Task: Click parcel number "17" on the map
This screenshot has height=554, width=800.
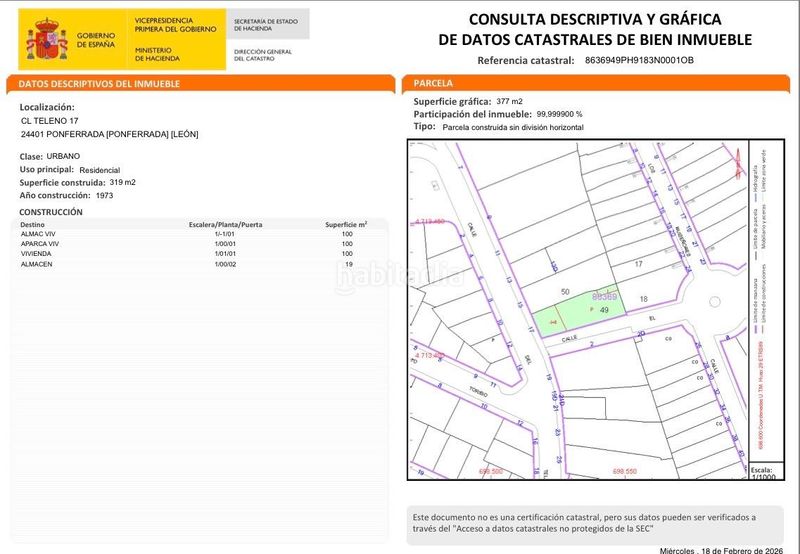Action: point(638,264)
